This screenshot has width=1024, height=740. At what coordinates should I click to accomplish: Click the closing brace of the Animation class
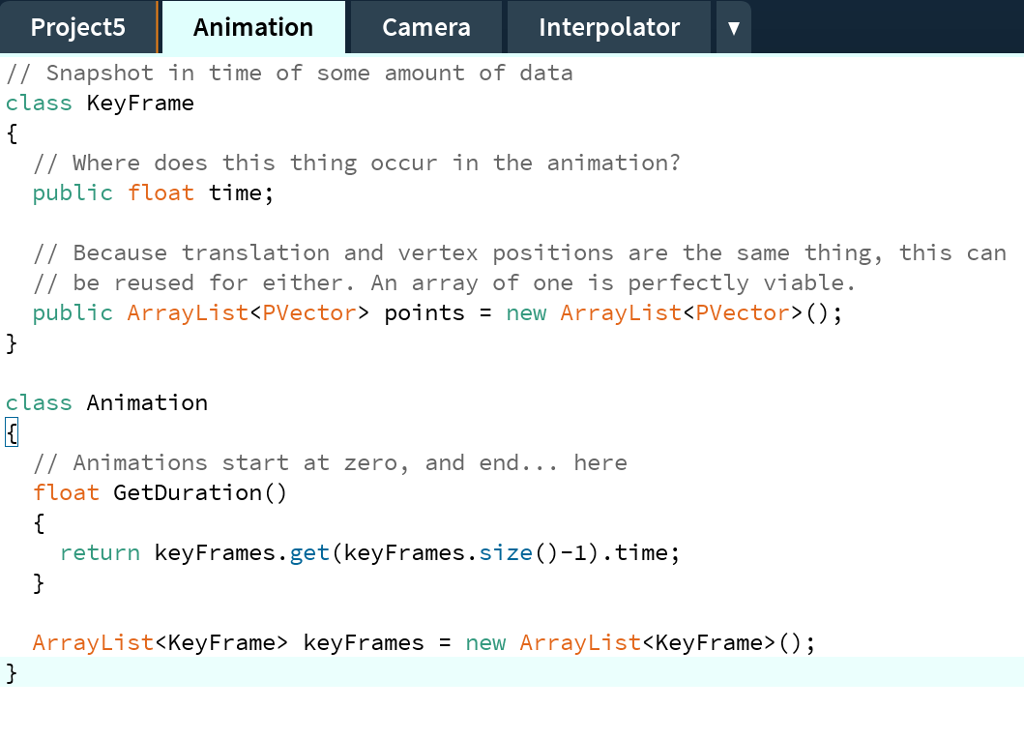click(x=10, y=673)
